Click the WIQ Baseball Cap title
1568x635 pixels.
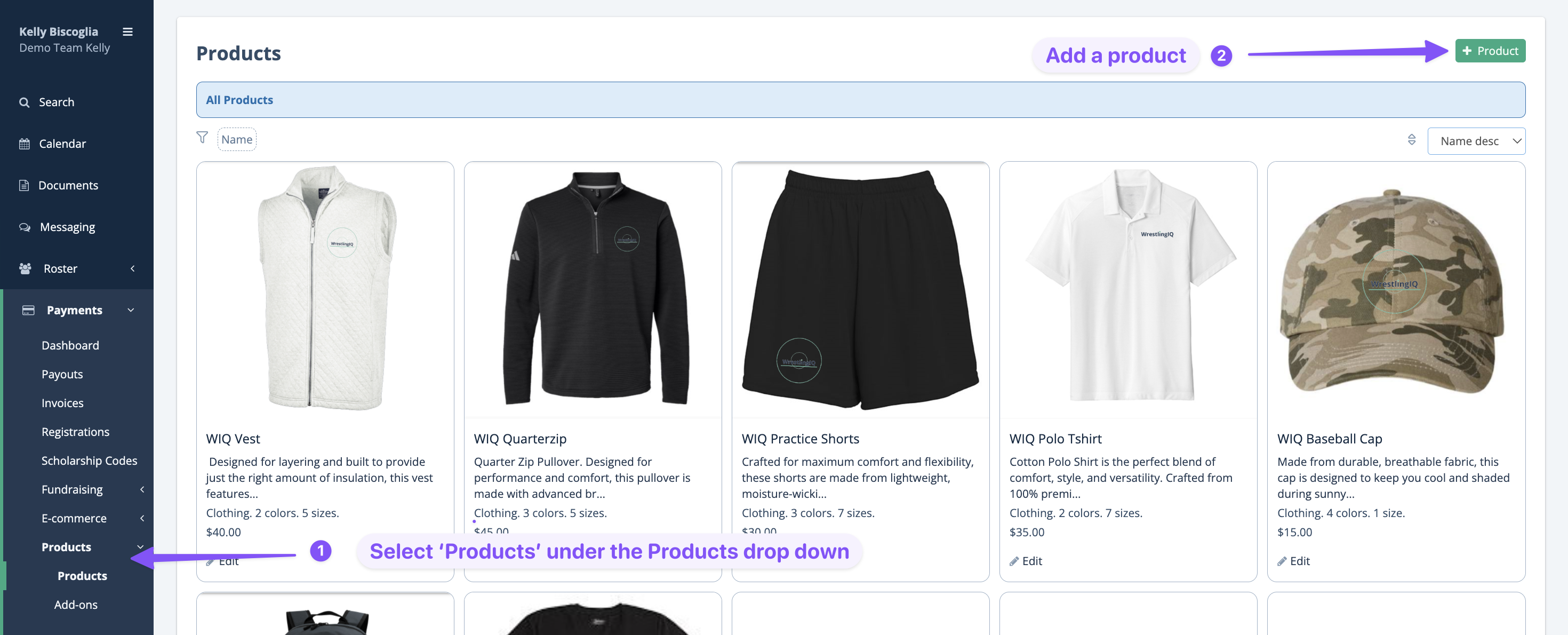point(1330,439)
